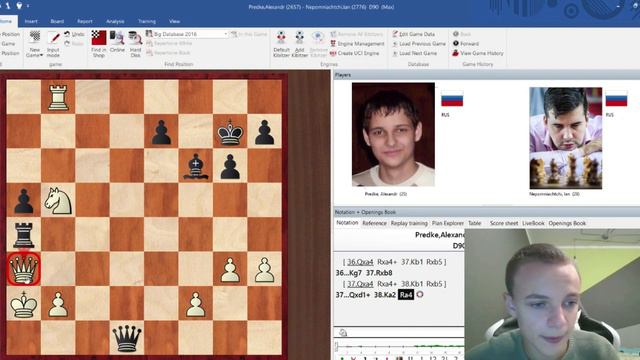Click the white rook on b8
640x360 pixels.
pos(58,97)
